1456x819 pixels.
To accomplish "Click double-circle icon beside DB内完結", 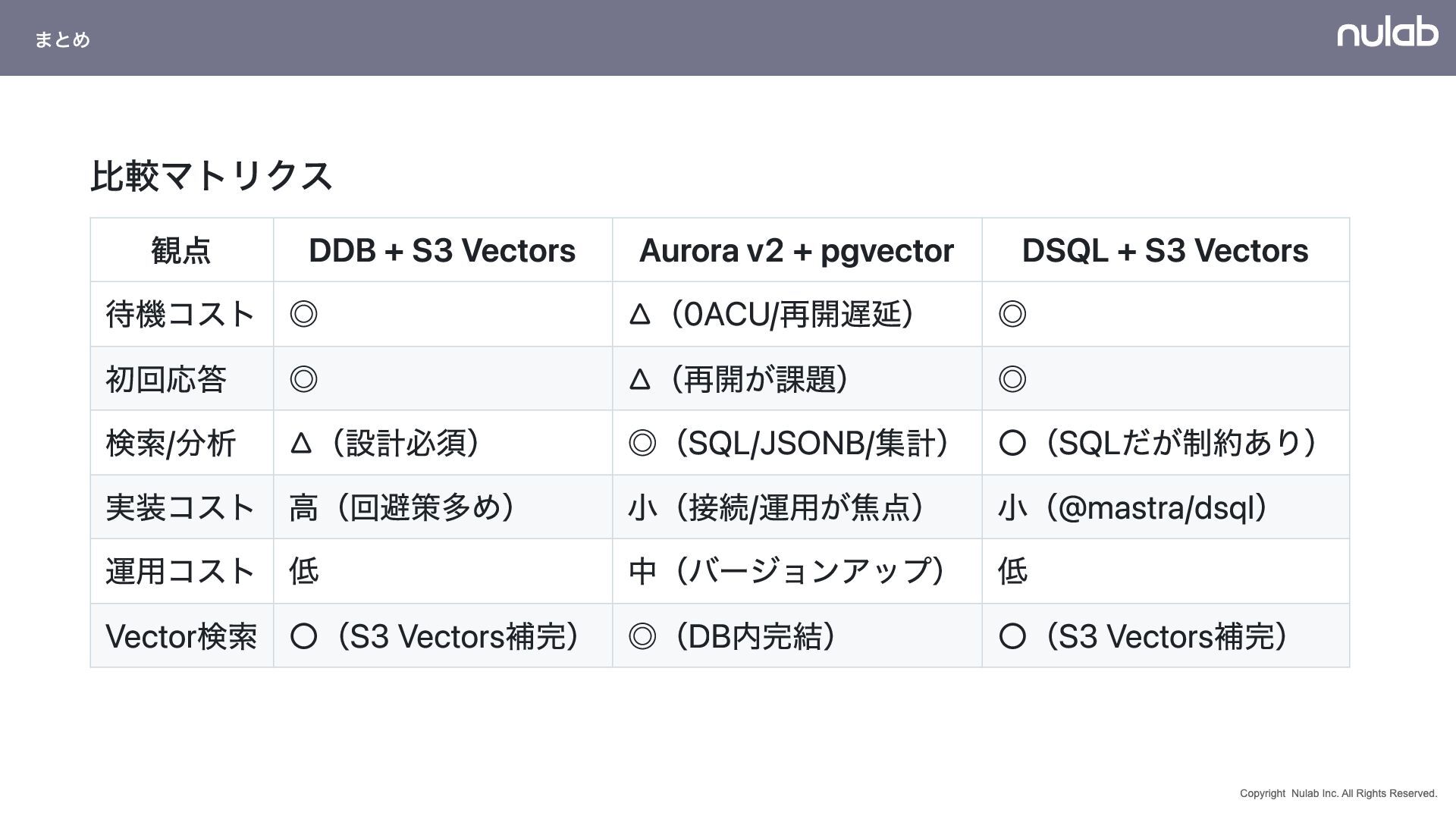I will (642, 636).
